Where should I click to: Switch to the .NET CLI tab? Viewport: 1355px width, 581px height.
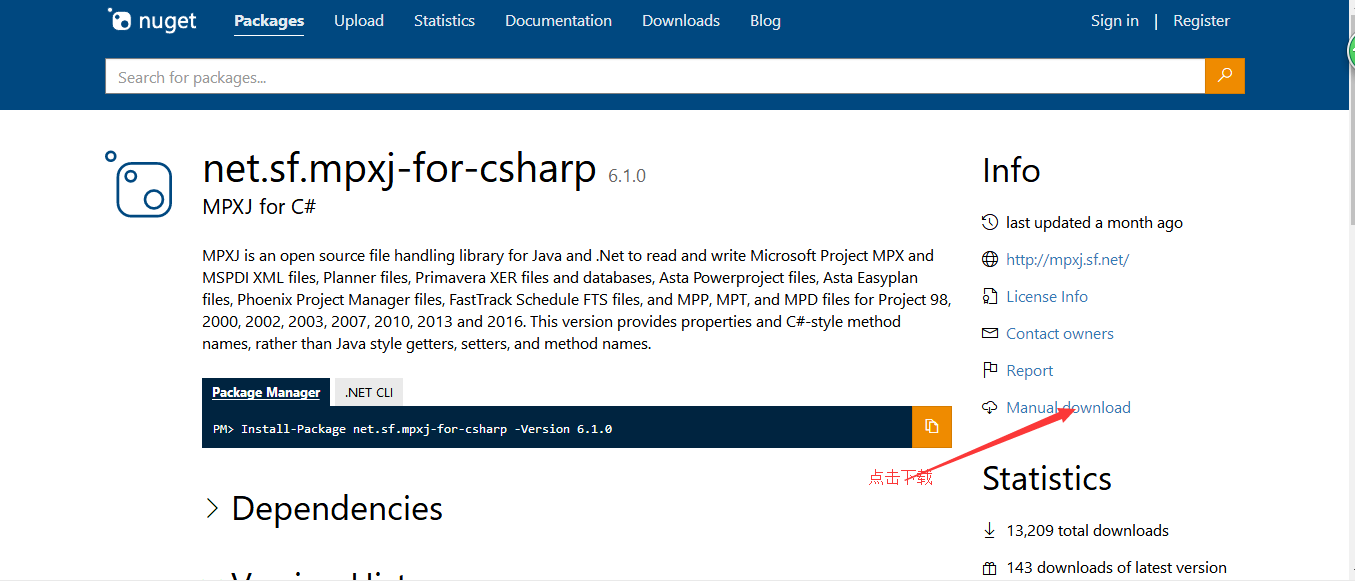pos(369,392)
